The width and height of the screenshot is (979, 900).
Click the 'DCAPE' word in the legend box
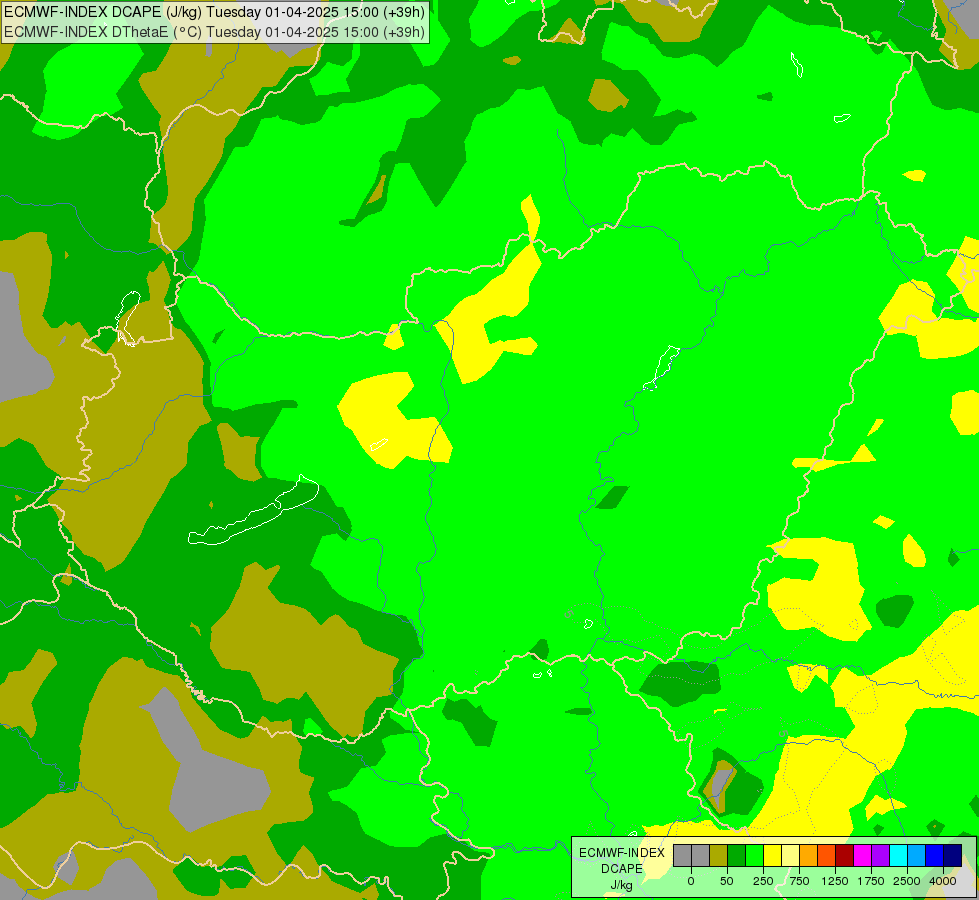pos(622,869)
